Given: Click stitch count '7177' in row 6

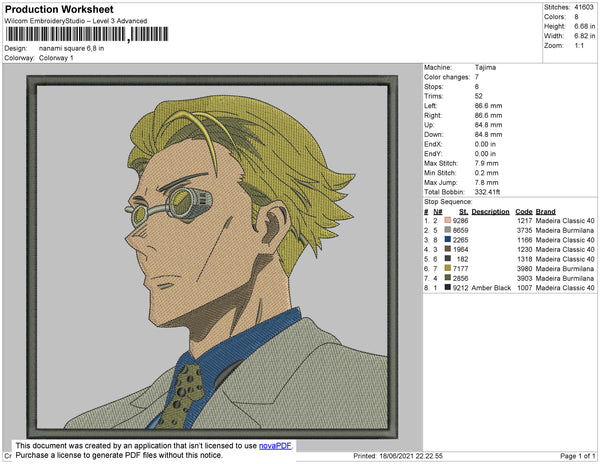Looking at the screenshot, I should (x=461, y=269).
